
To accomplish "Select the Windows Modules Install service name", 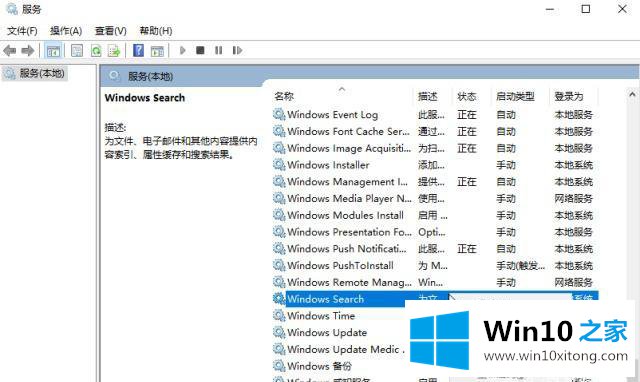I will [345, 215].
